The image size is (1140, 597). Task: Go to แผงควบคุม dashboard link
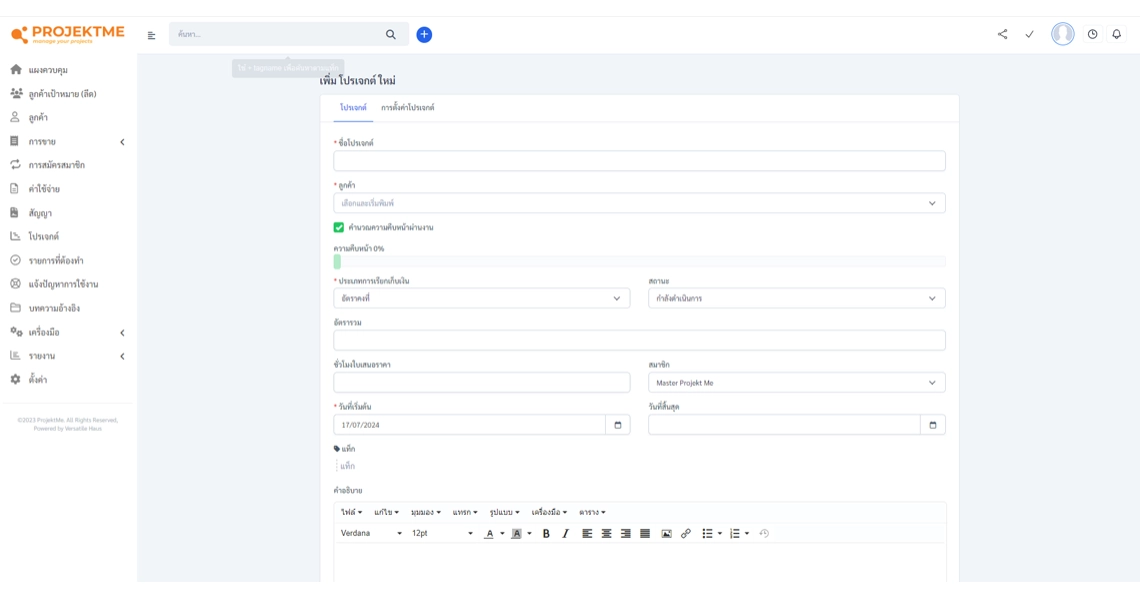pos(48,70)
